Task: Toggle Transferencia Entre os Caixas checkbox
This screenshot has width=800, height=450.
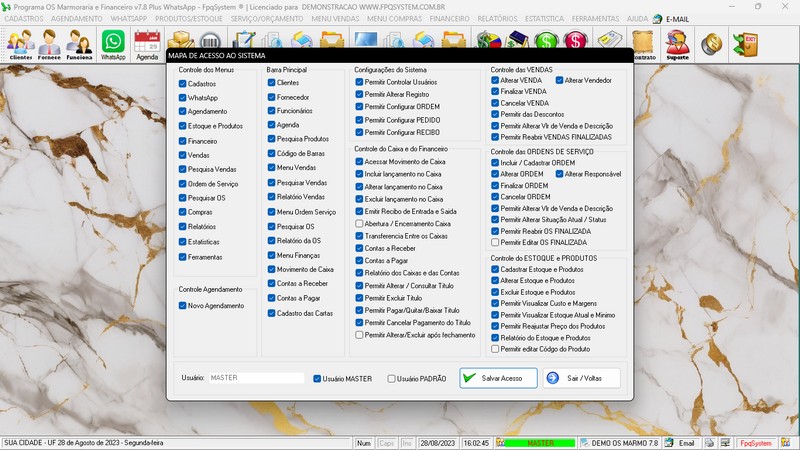Action: pos(359,236)
